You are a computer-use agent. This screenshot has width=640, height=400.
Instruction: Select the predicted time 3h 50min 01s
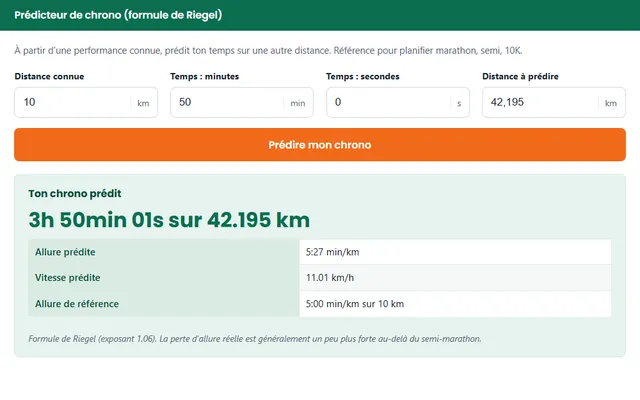tap(95, 220)
